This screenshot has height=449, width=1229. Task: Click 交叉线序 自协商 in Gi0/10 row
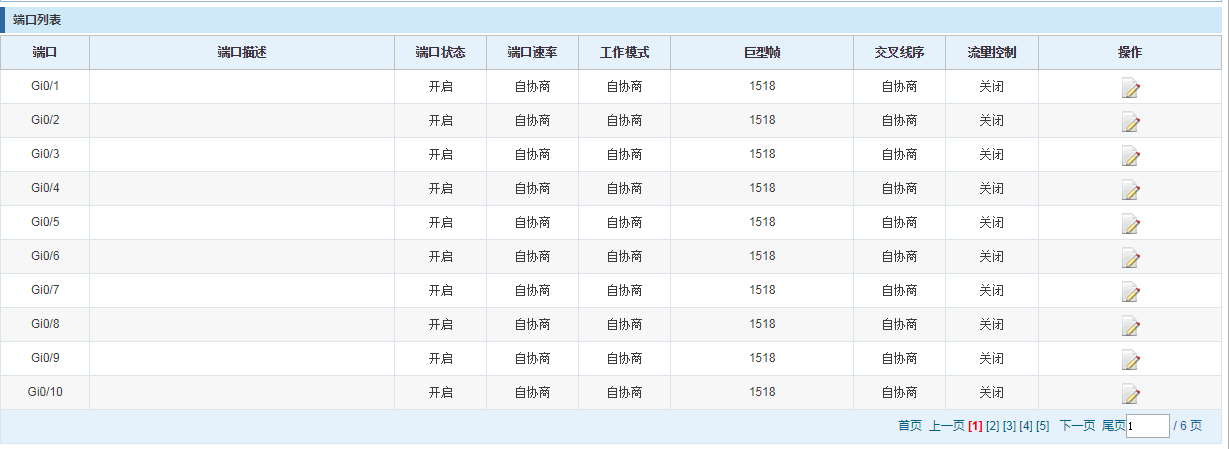point(899,393)
